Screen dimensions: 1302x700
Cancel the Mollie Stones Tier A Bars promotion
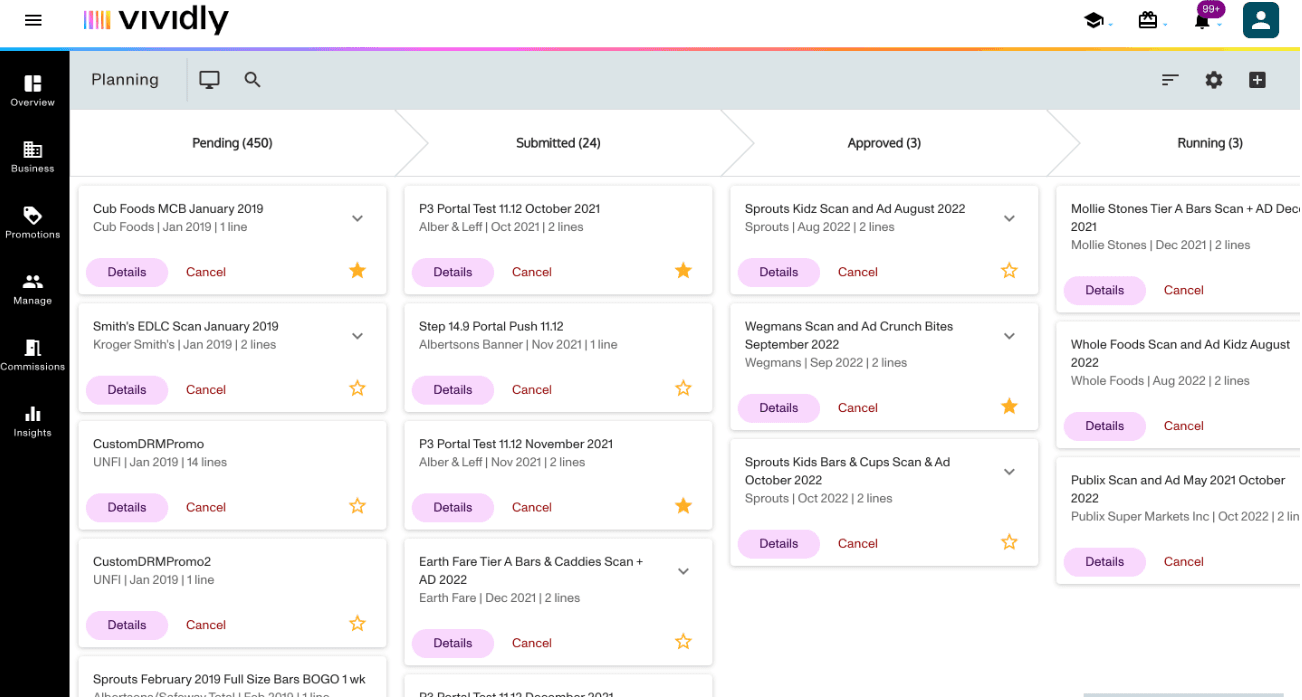click(x=1183, y=290)
